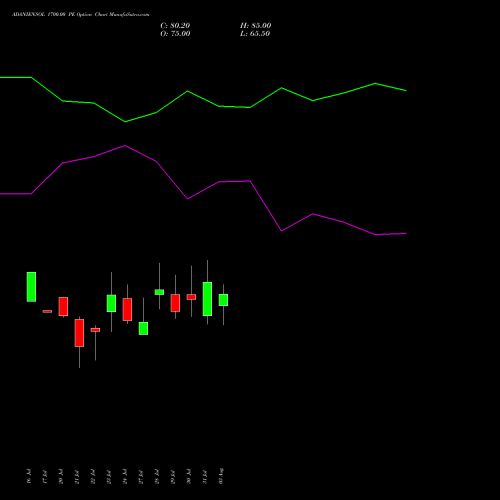Click the high value 'H: 85.00'
500x500 pixels.
tap(256, 26)
